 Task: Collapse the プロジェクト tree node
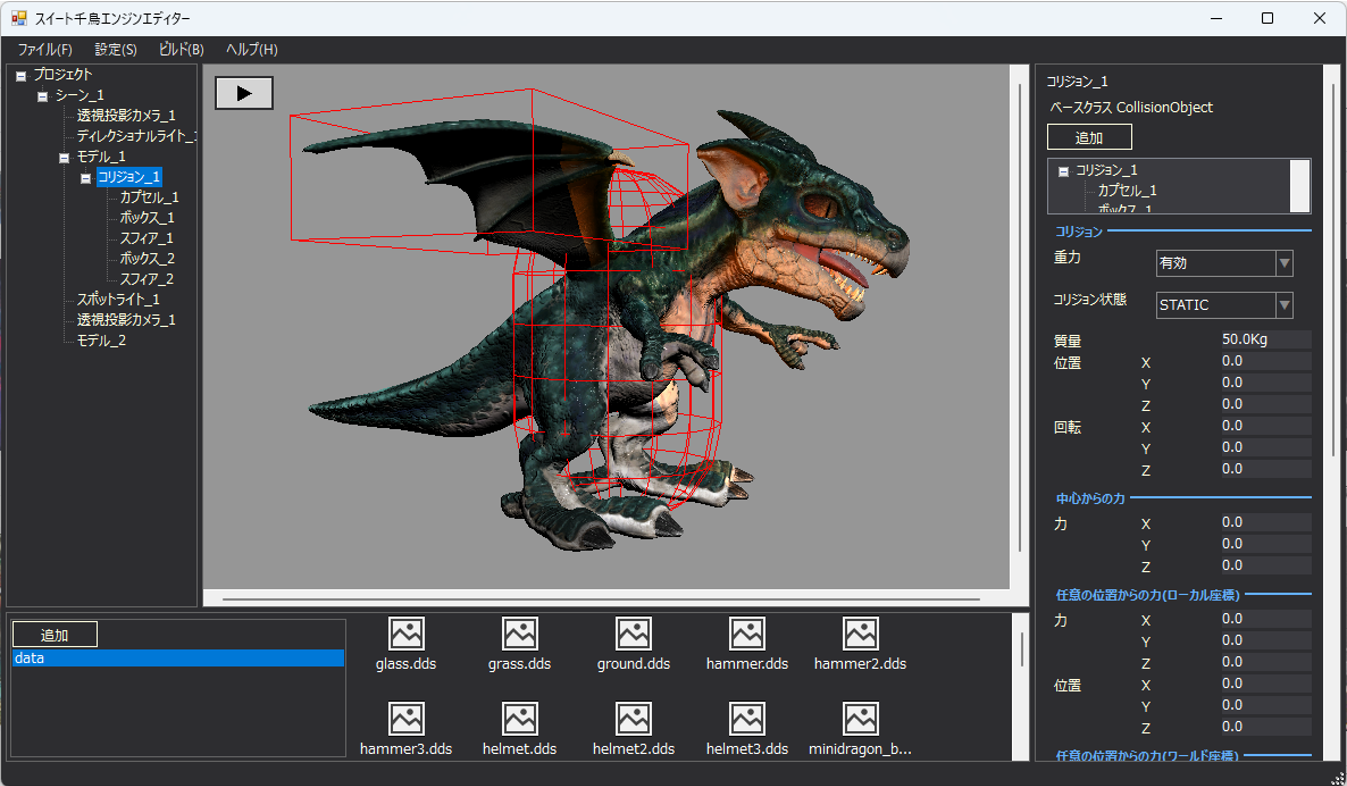click(x=21, y=75)
